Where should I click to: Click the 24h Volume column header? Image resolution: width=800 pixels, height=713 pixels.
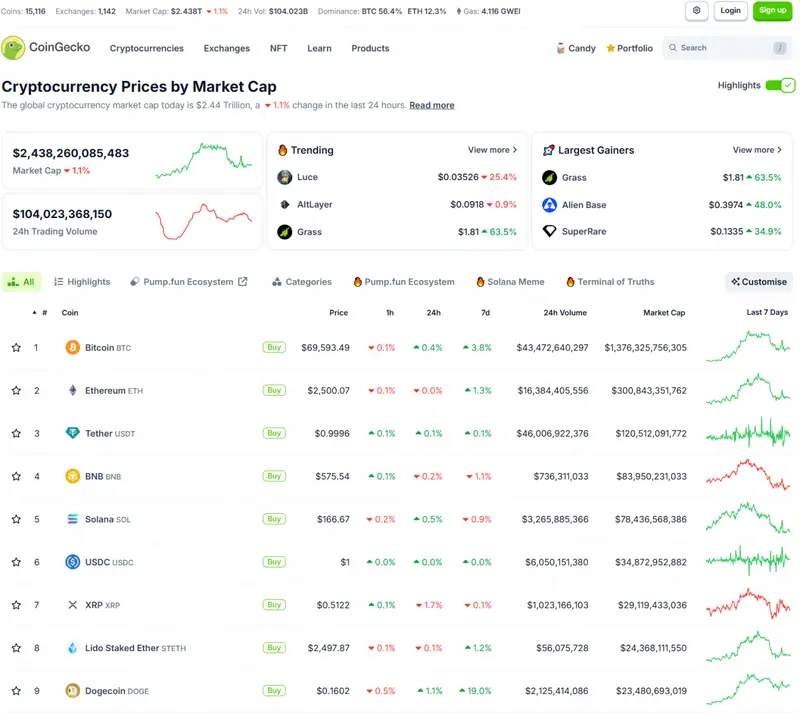pos(565,312)
